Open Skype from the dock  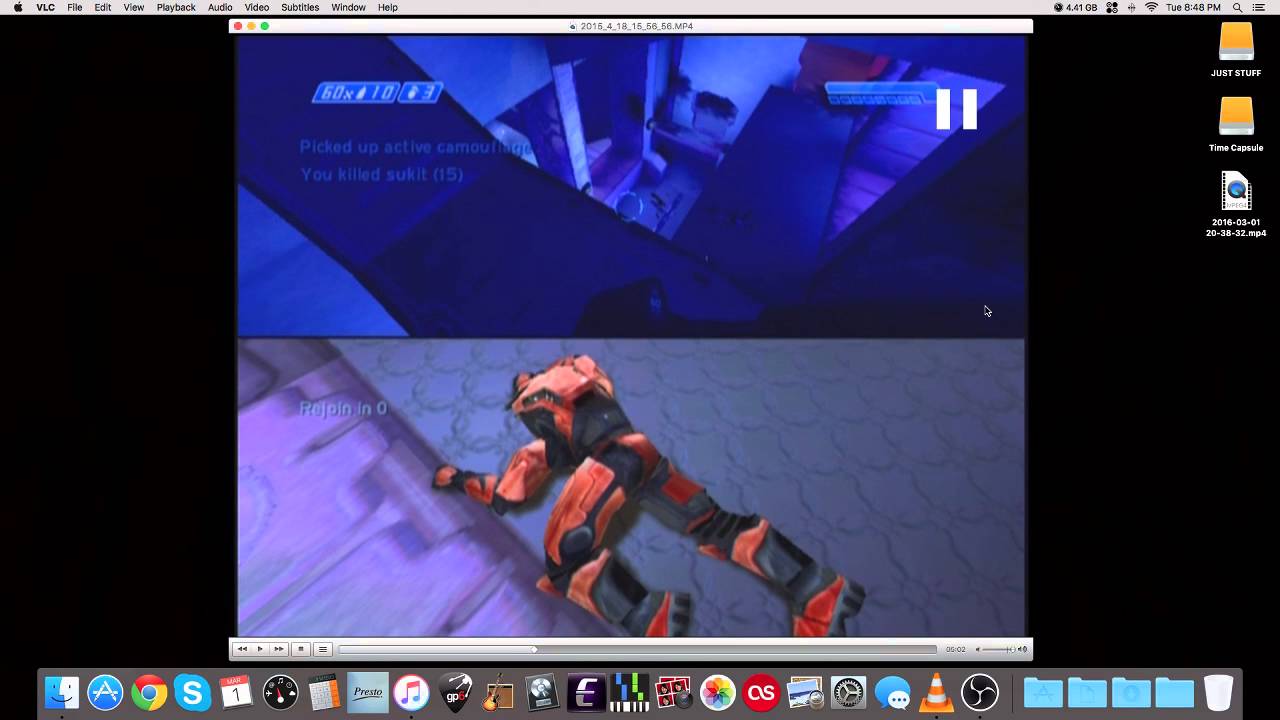click(192, 692)
